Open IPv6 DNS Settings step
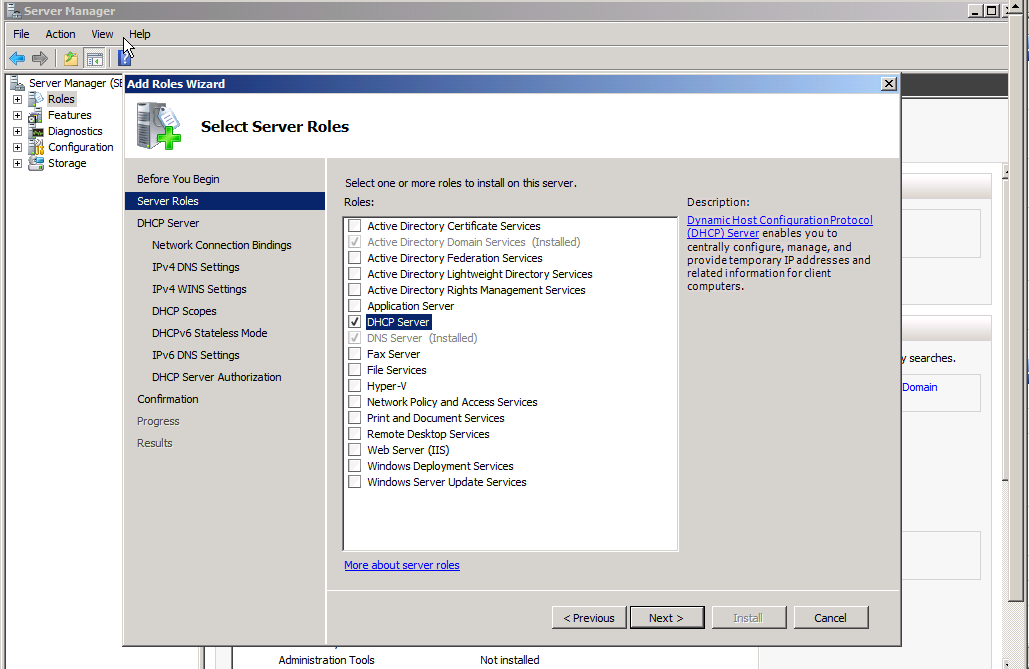Viewport: 1029px width, 669px height. coord(196,355)
